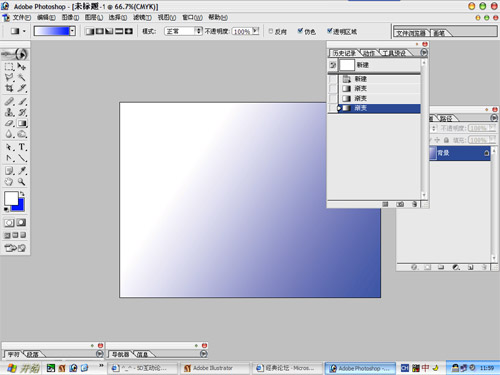Pick the Crop tool

pos(9,88)
